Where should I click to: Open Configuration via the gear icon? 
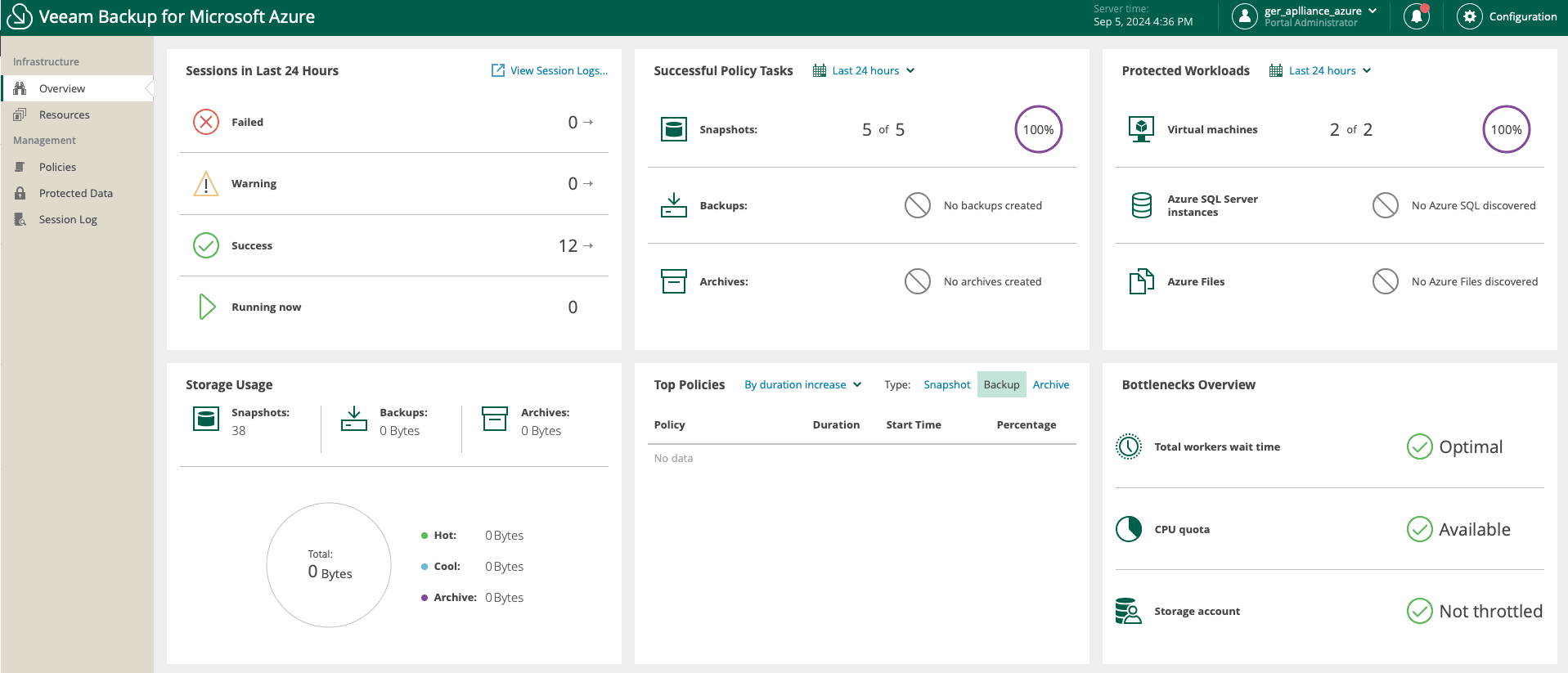1469,16
